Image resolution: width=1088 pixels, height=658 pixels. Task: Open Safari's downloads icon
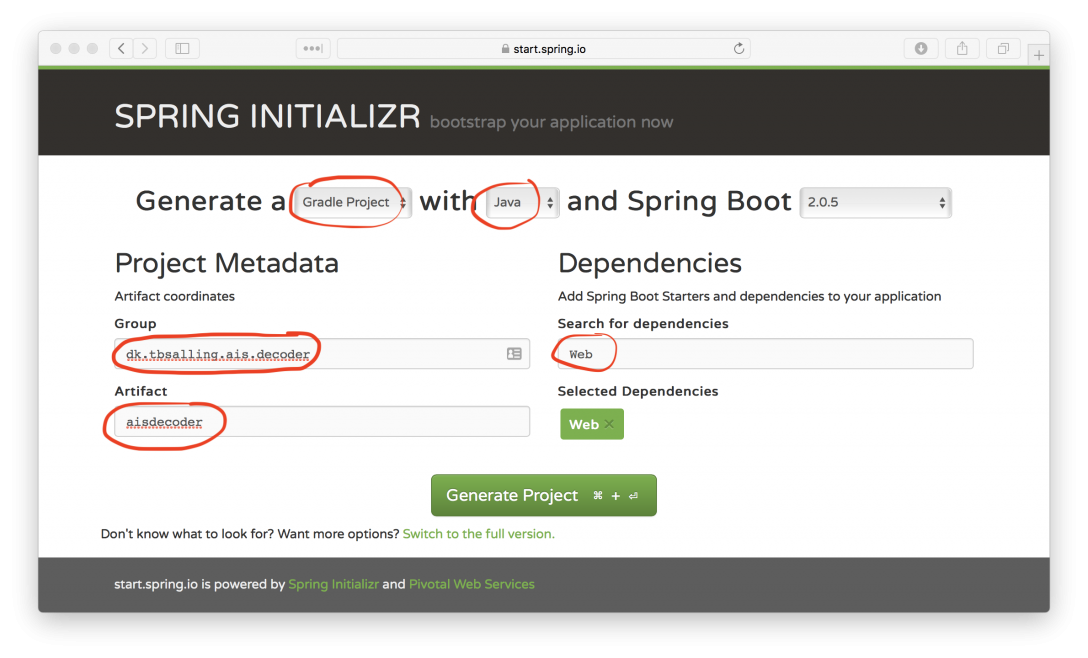(921, 49)
